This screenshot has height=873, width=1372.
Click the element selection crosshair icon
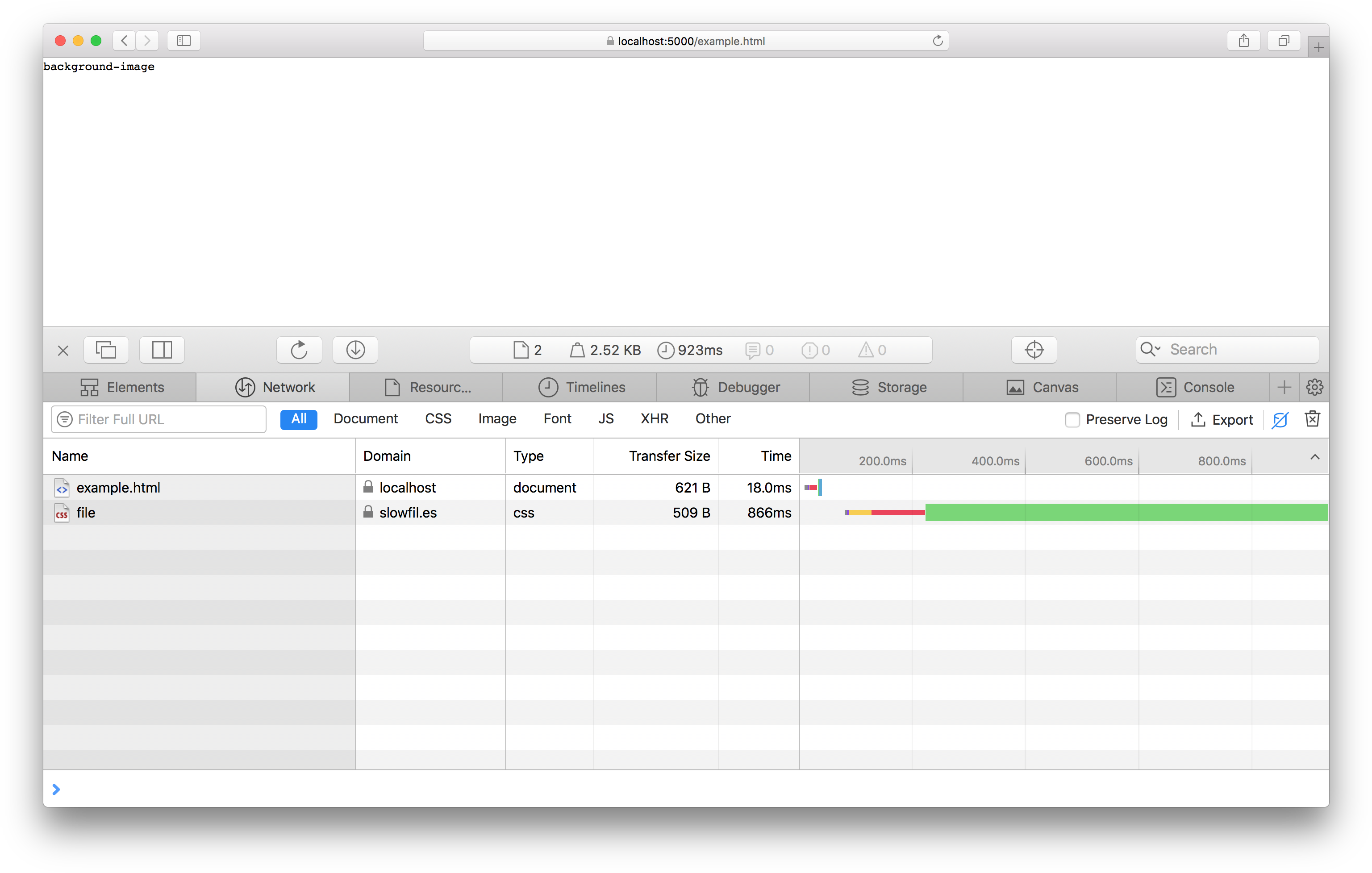pyautogui.click(x=1034, y=349)
